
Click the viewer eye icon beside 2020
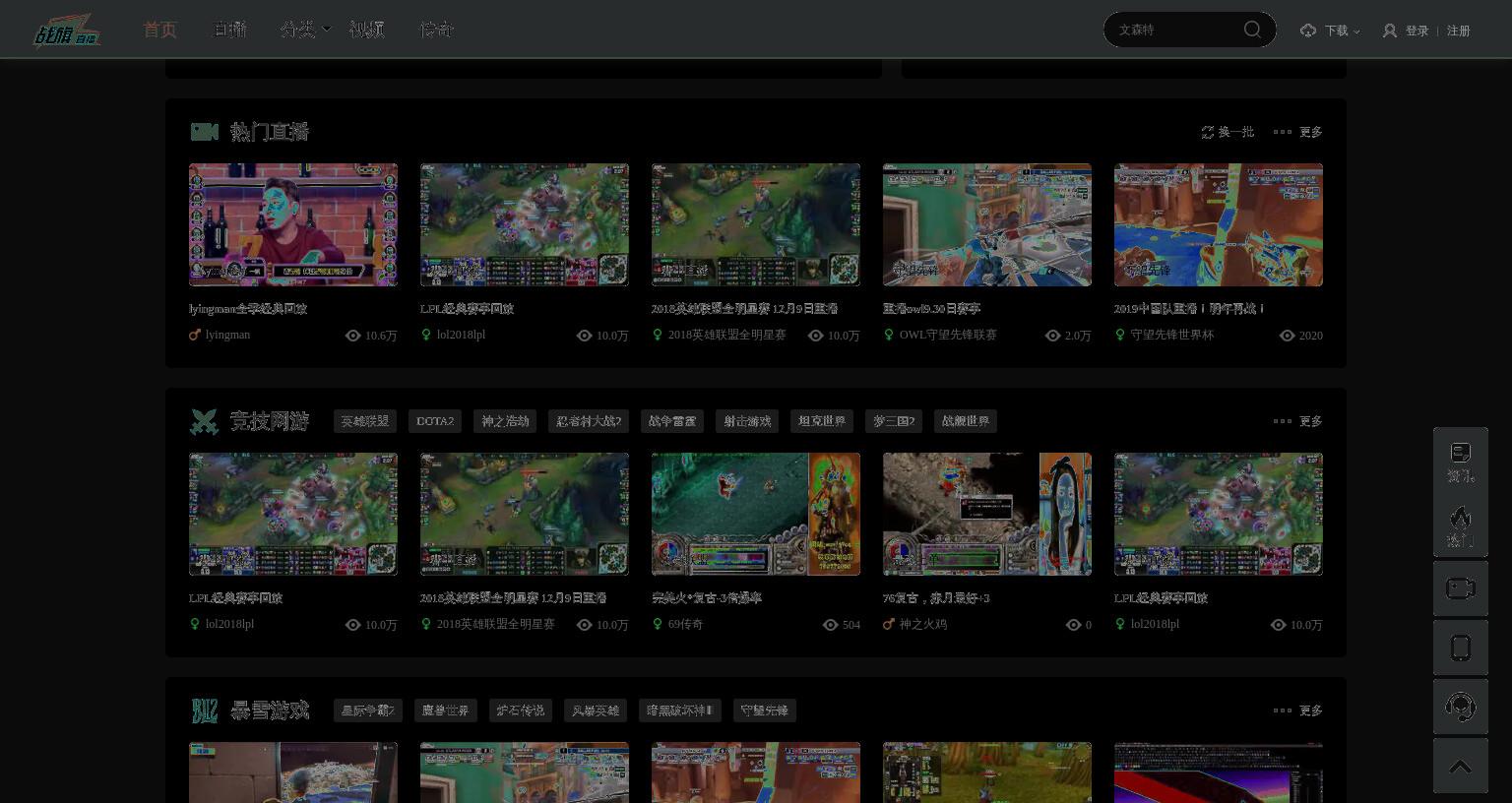[1287, 336]
